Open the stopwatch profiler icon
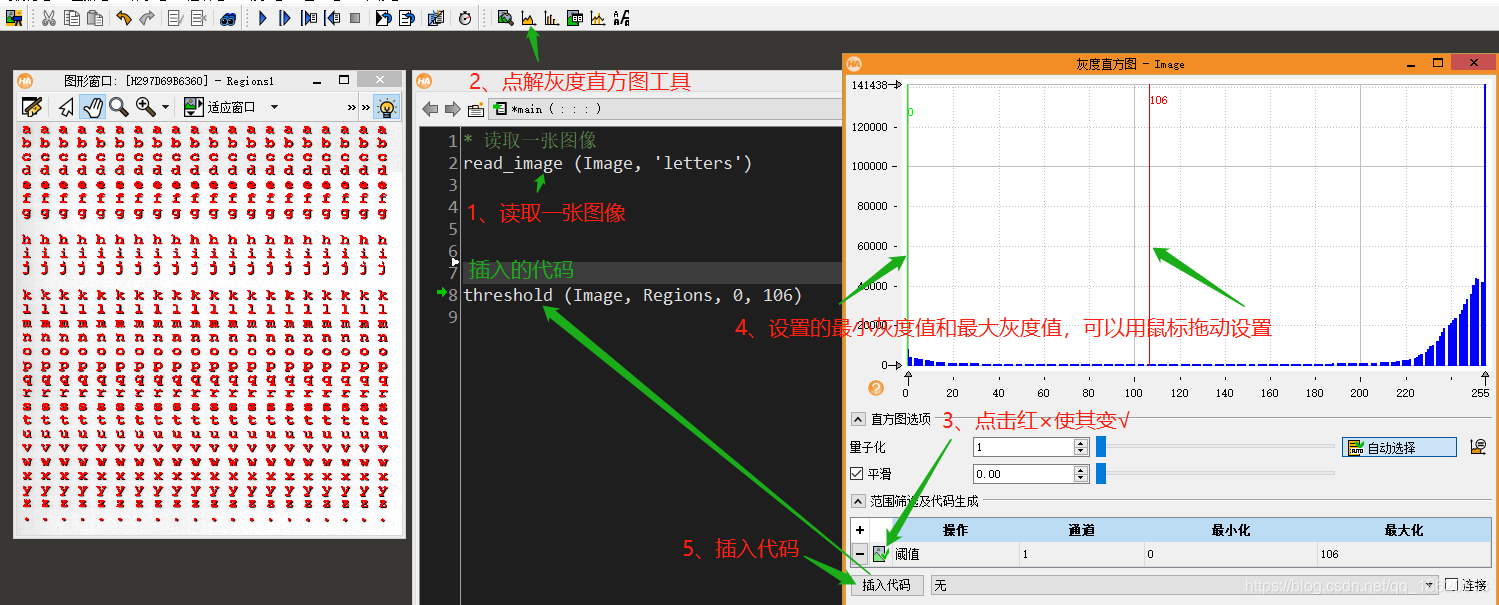Image resolution: width=1499 pixels, height=605 pixels. point(465,18)
